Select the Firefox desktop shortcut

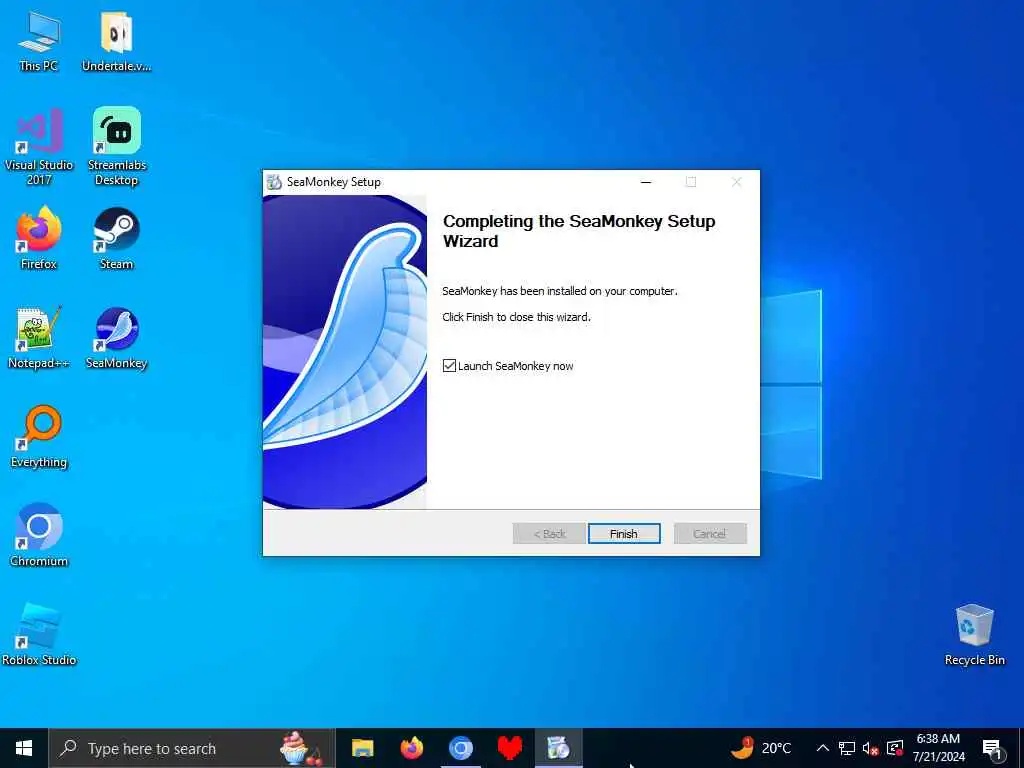(39, 238)
